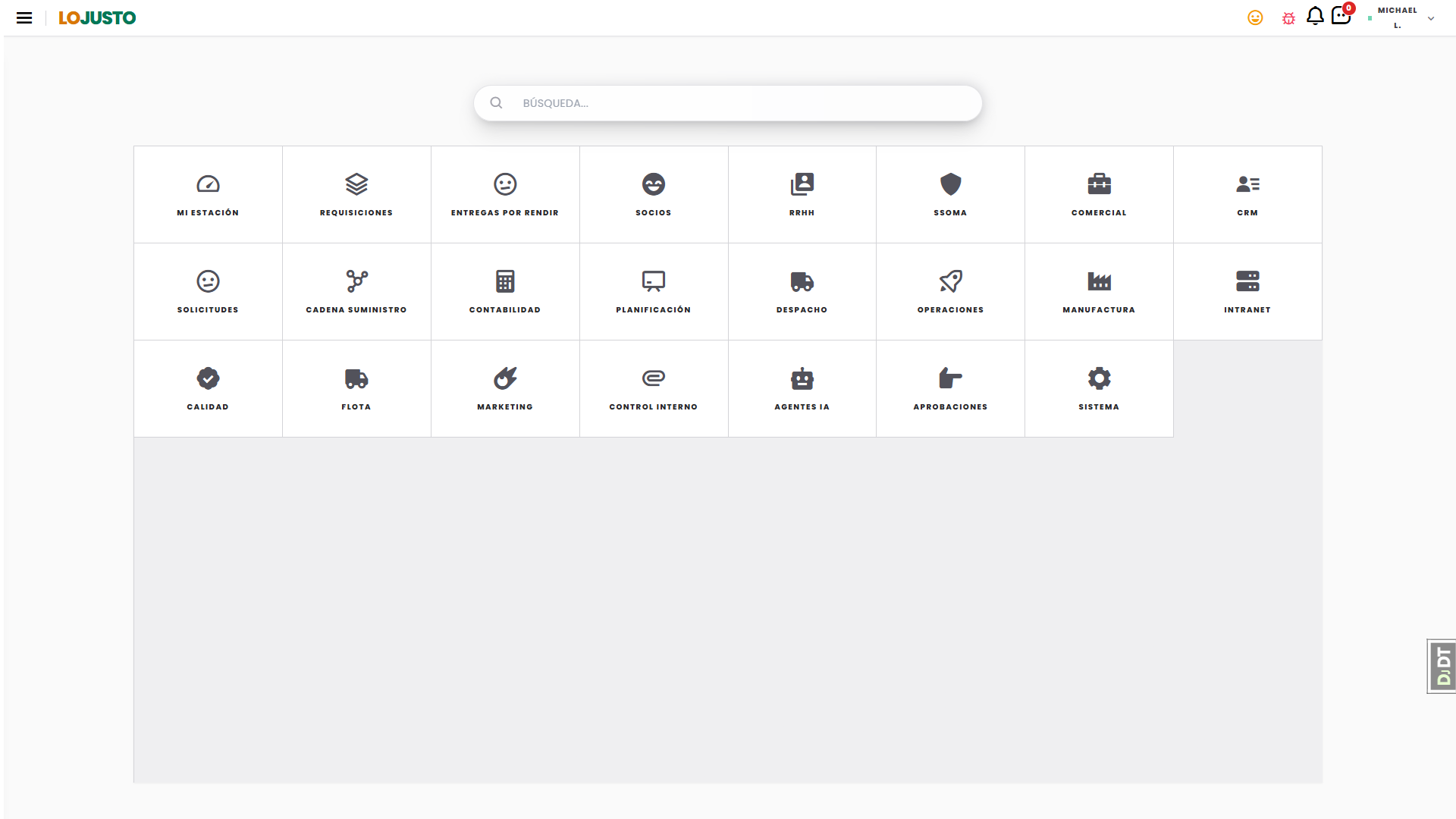The width and height of the screenshot is (1456, 819).
Task: Click the Búsqueda search field
Action: click(x=728, y=103)
